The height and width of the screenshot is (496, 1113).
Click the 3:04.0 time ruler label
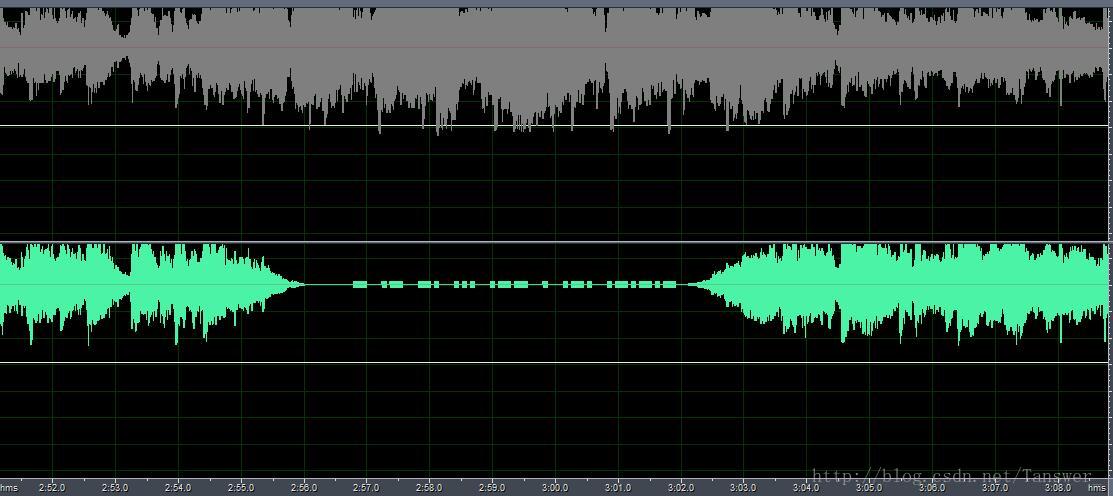point(806,488)
